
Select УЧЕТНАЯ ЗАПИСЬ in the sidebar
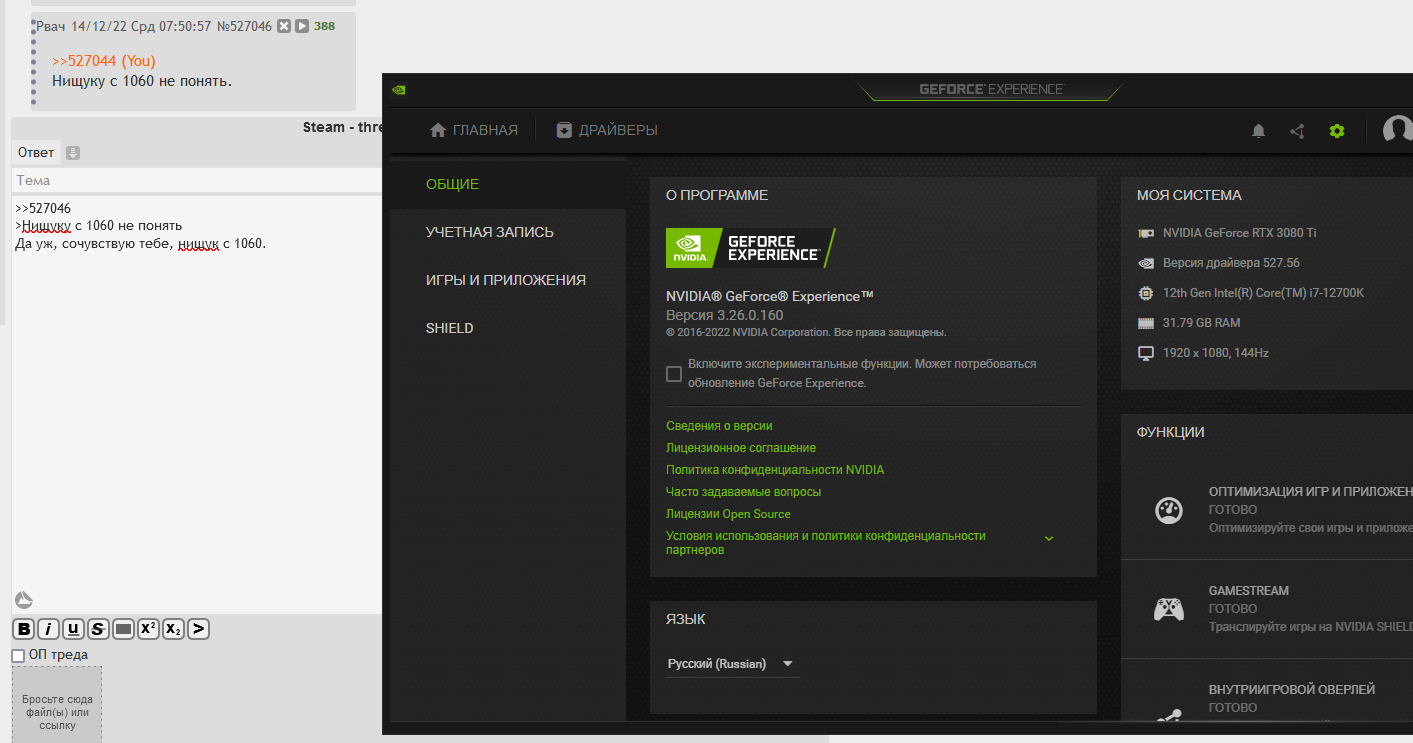490,232
